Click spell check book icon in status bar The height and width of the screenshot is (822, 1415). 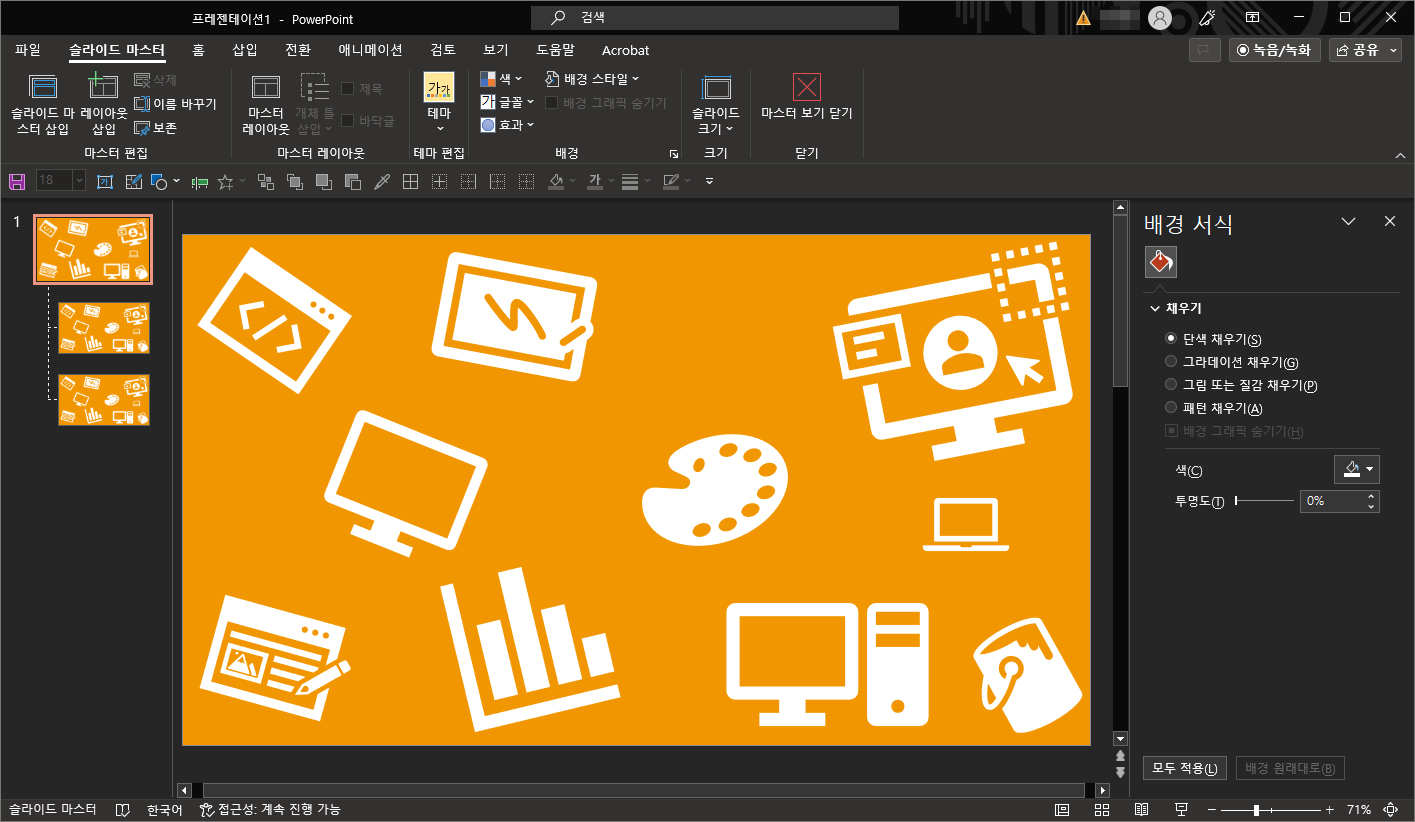click(x=123, y=809)
